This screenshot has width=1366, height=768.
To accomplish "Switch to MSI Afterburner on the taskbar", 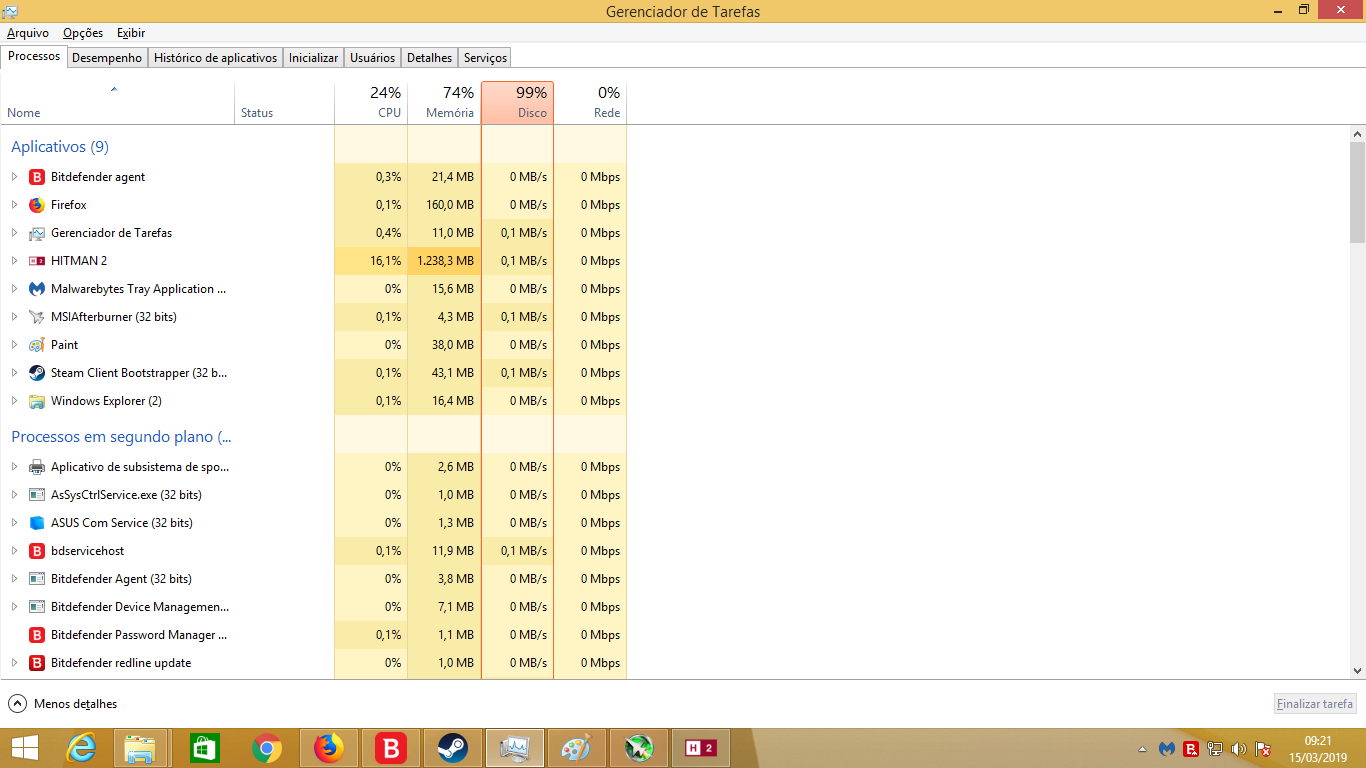I will (639, 748).
